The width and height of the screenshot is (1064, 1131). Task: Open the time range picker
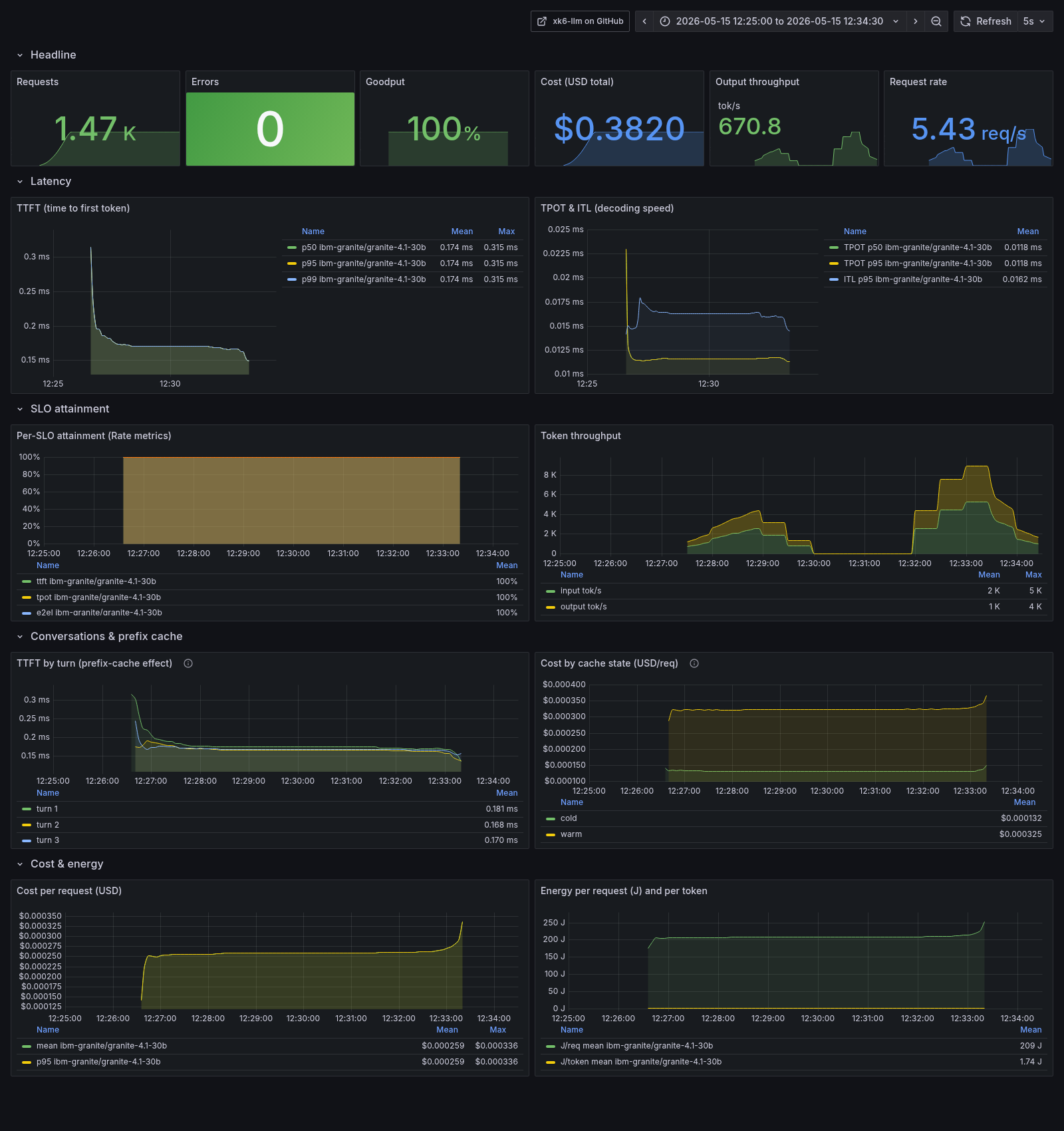(779, 21)
